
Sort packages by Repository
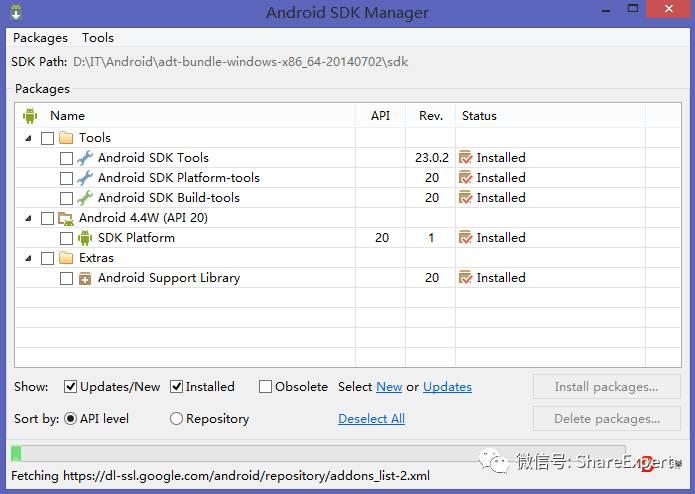pyautogui.click(x=177, y=419)
